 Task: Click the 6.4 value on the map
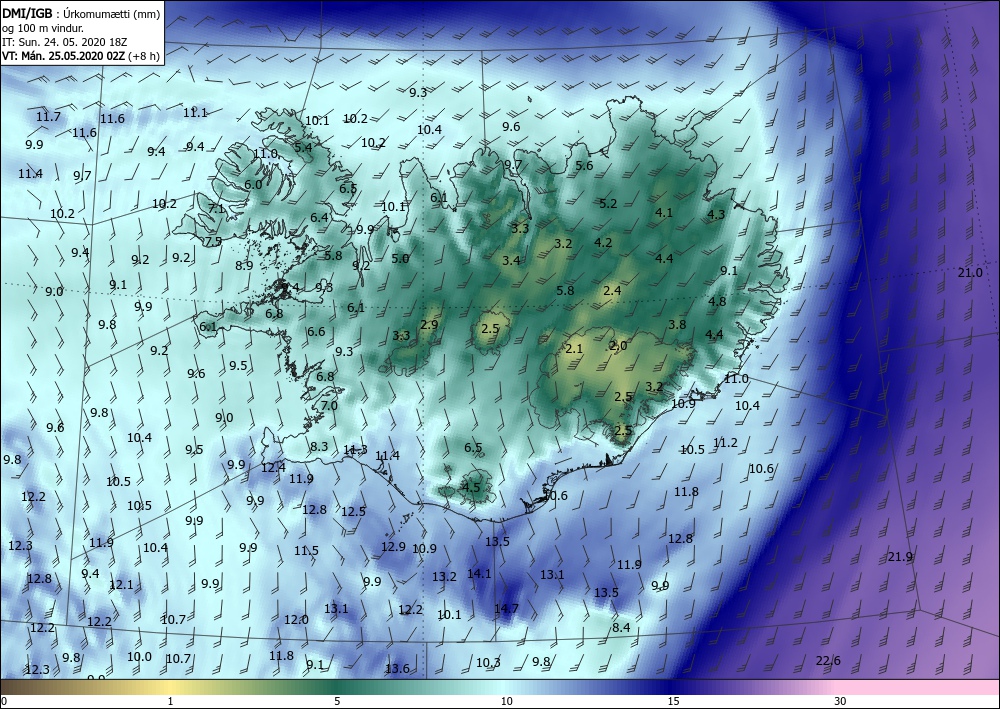click(319, 217)
